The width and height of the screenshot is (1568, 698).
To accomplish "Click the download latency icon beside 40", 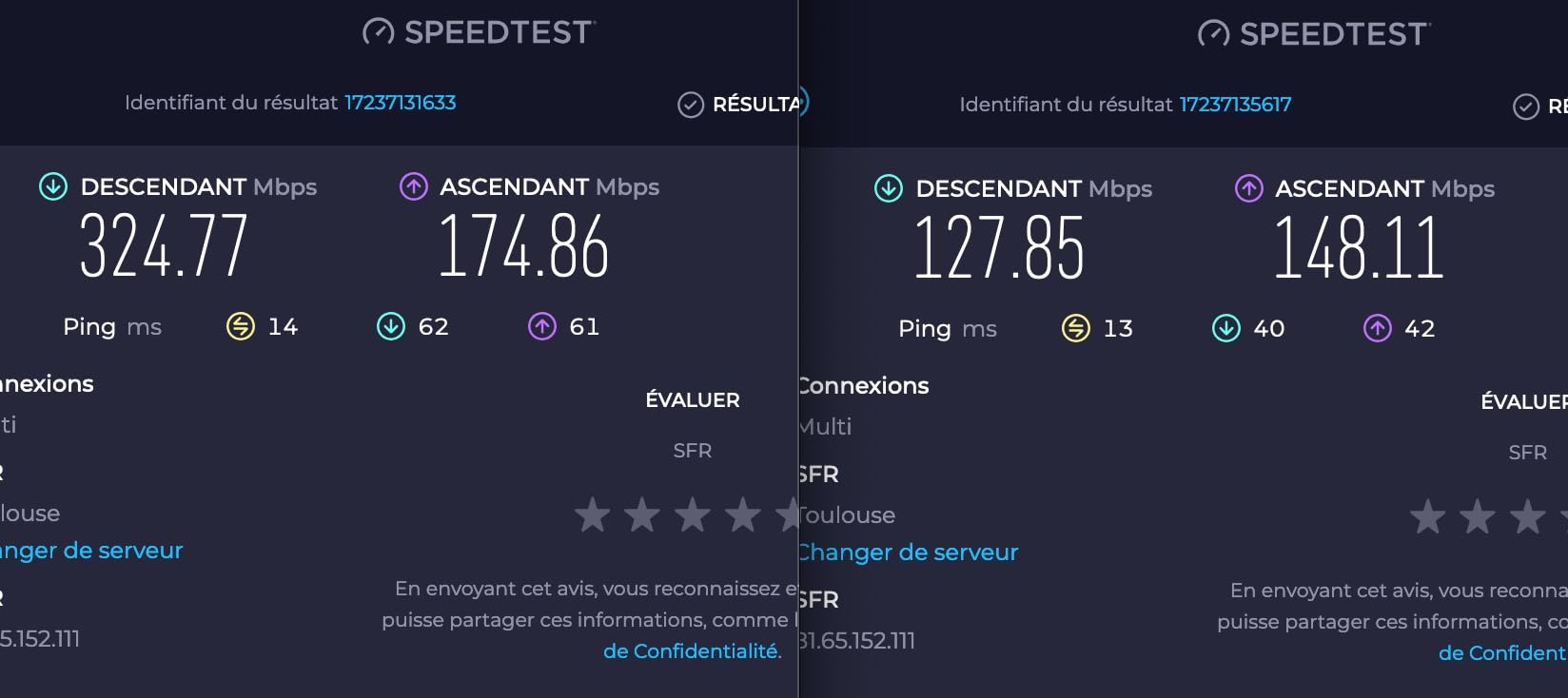I will [x=1226, y=329].
